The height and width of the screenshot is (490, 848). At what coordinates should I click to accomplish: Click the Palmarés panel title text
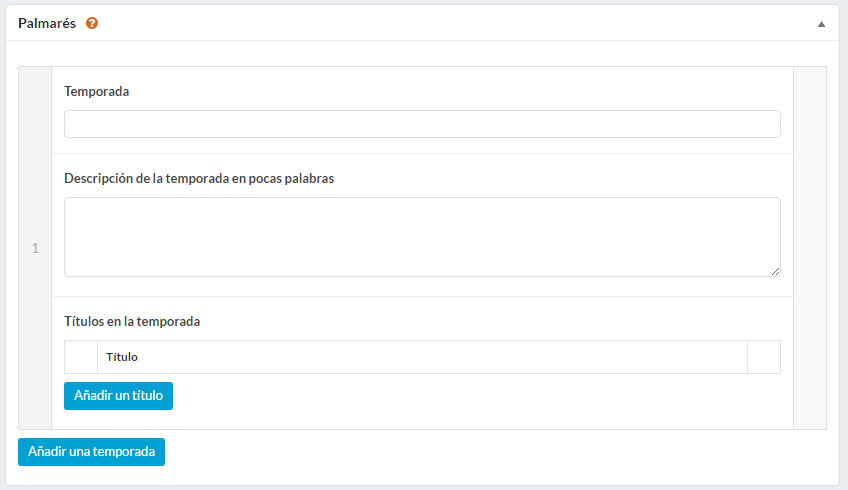47,23
